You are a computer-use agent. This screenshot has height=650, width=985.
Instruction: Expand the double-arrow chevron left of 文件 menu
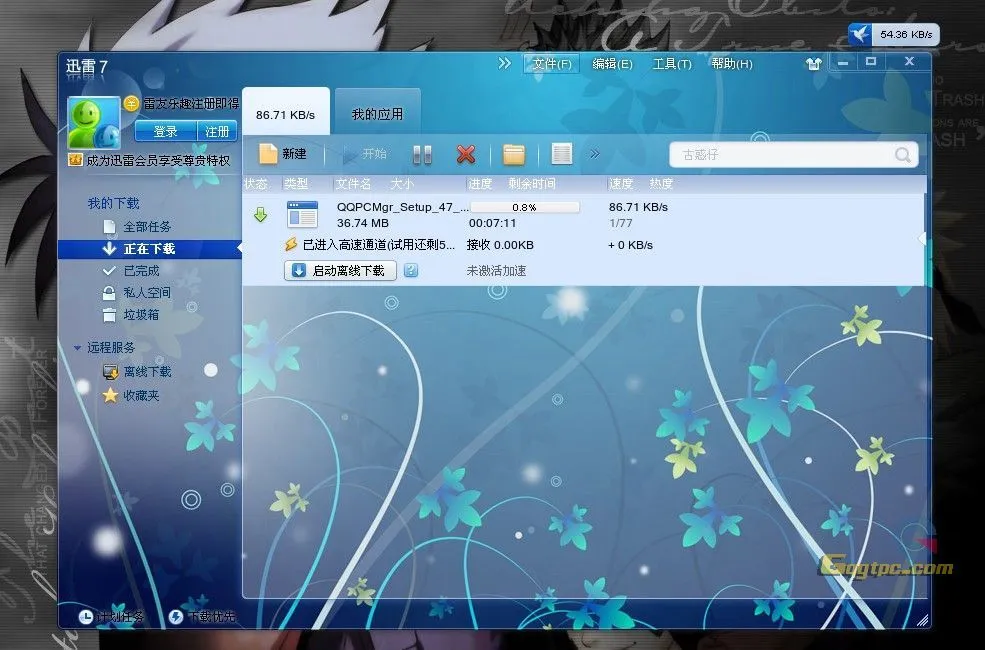(x=505, y=63)
